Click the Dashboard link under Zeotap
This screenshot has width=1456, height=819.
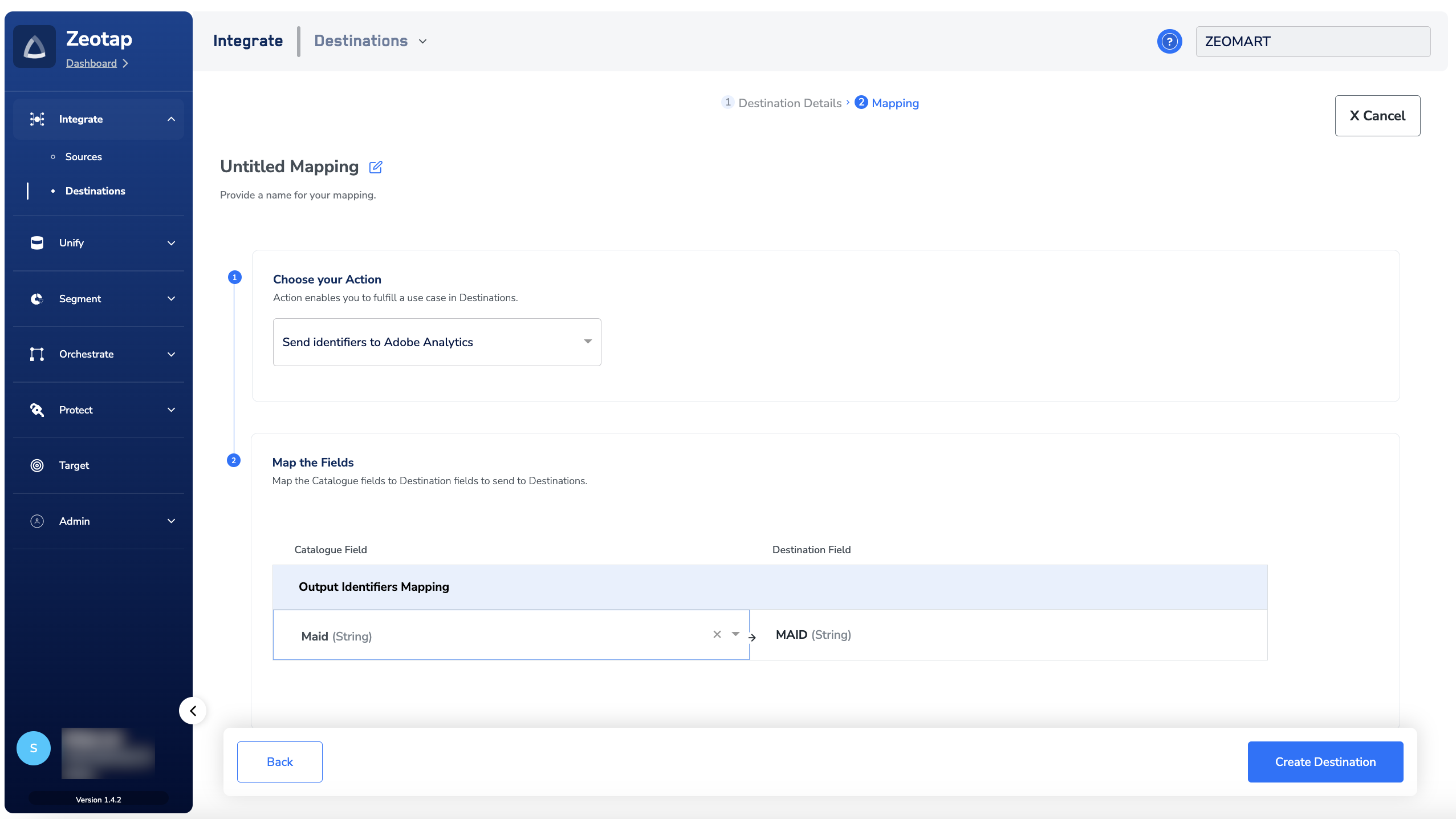tap(91, 63)
